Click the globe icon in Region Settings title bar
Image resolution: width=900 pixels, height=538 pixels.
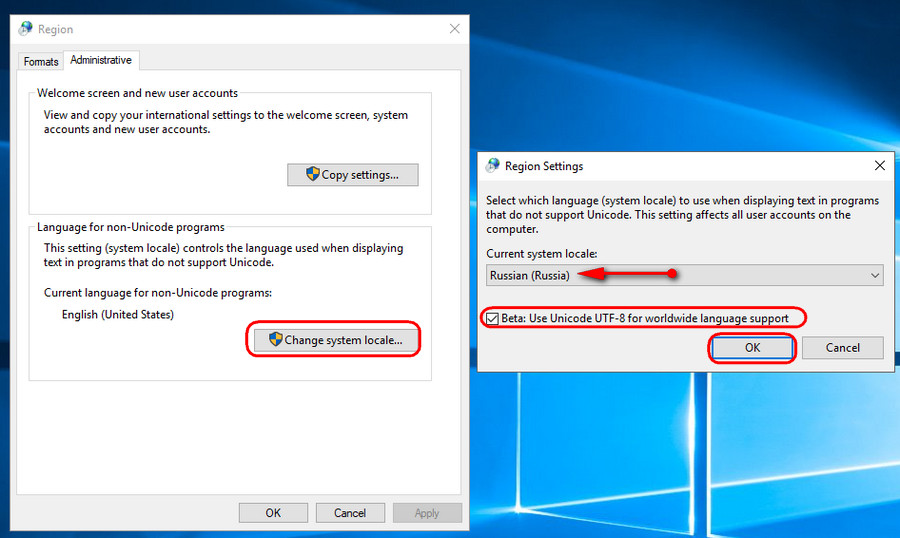coord(493,166)
